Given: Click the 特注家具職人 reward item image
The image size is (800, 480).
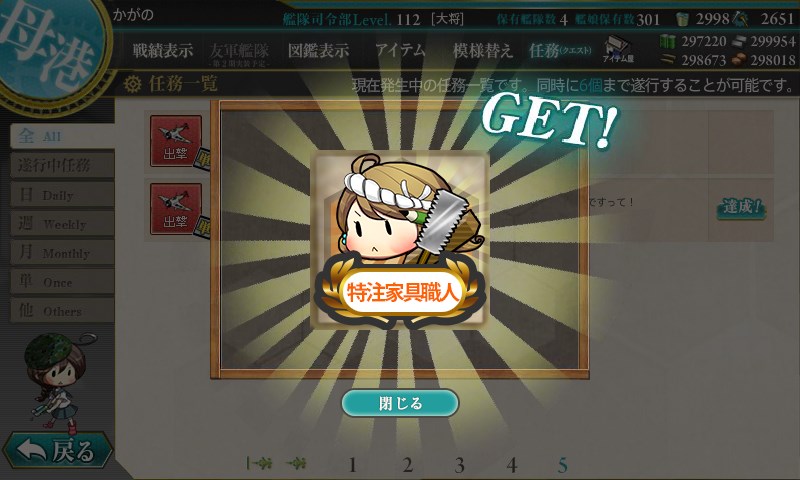Looking at the screenshot, I should (400, 240).
